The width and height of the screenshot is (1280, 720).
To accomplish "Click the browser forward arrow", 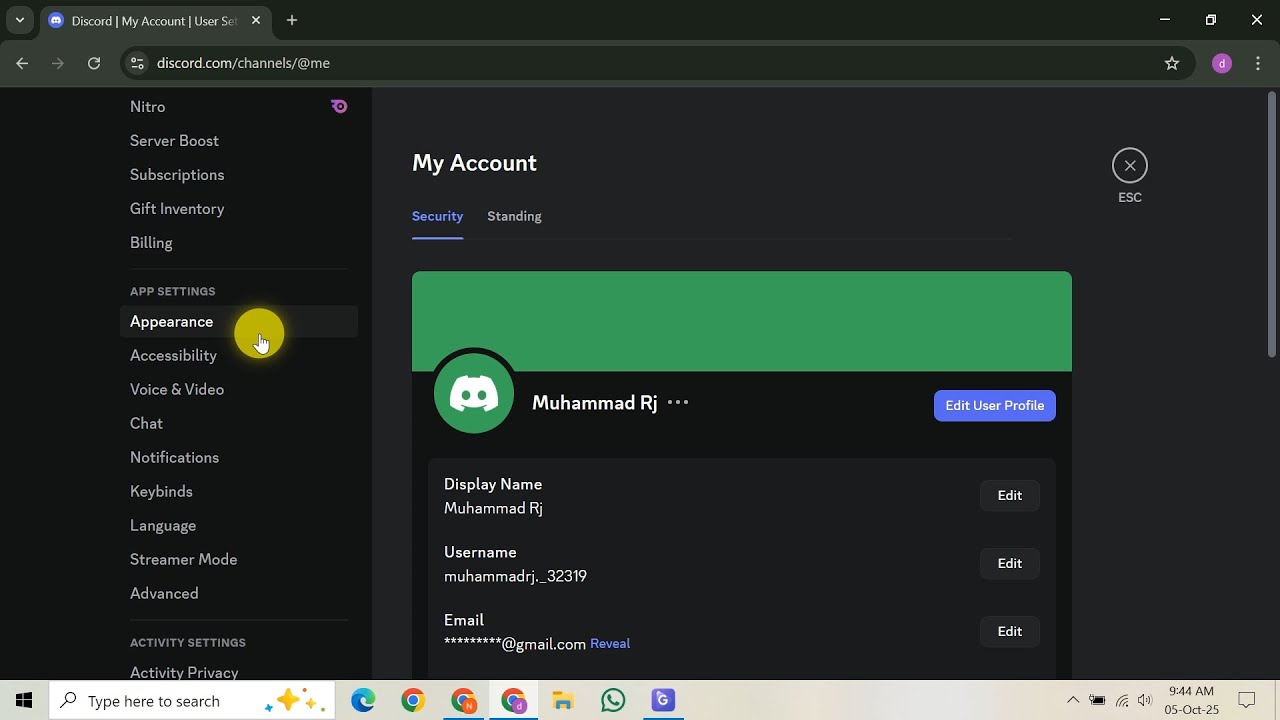I will pyautogui.click(x=58, y=63).
